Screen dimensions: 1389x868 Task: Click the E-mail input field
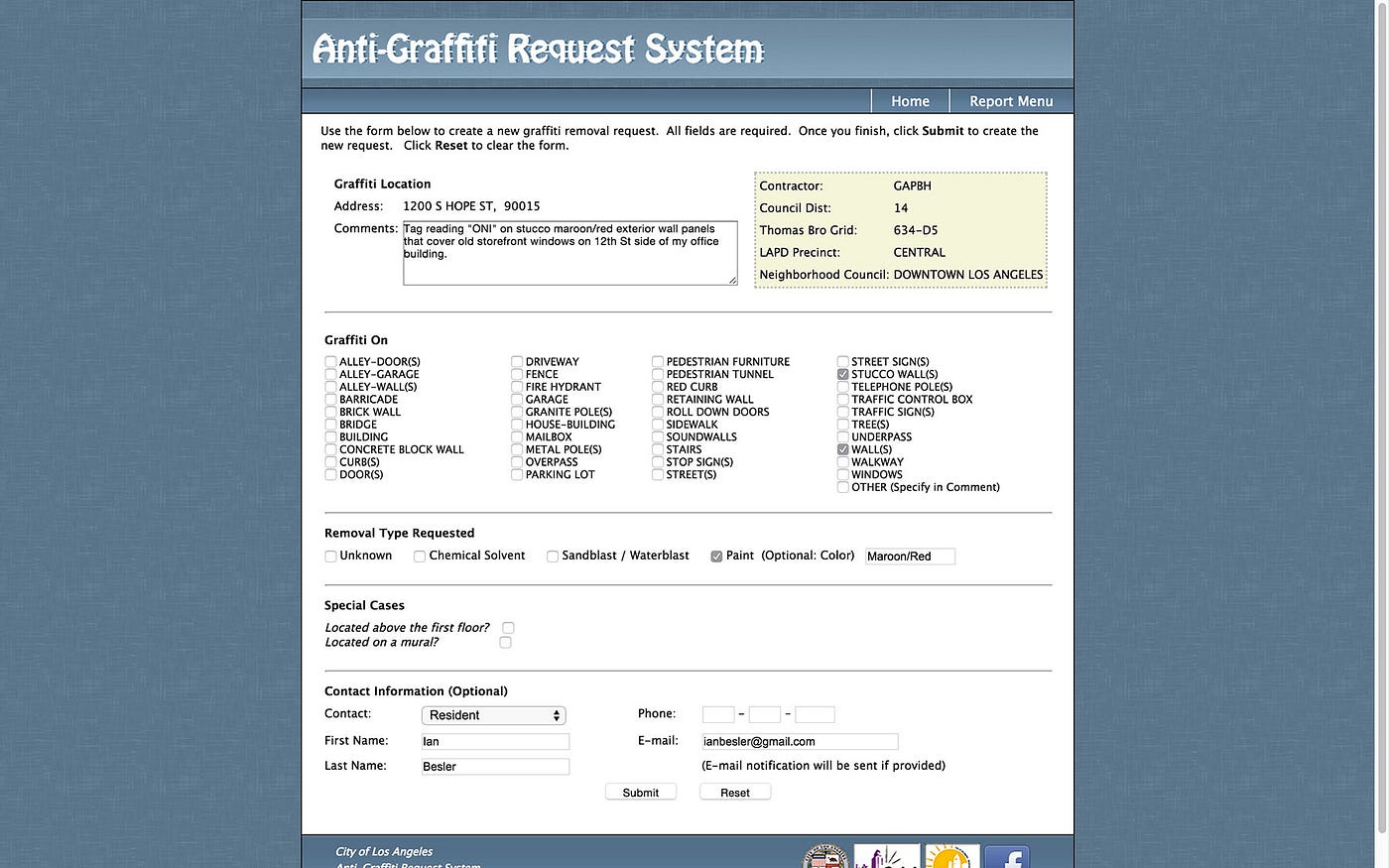(x=800, y=741)
